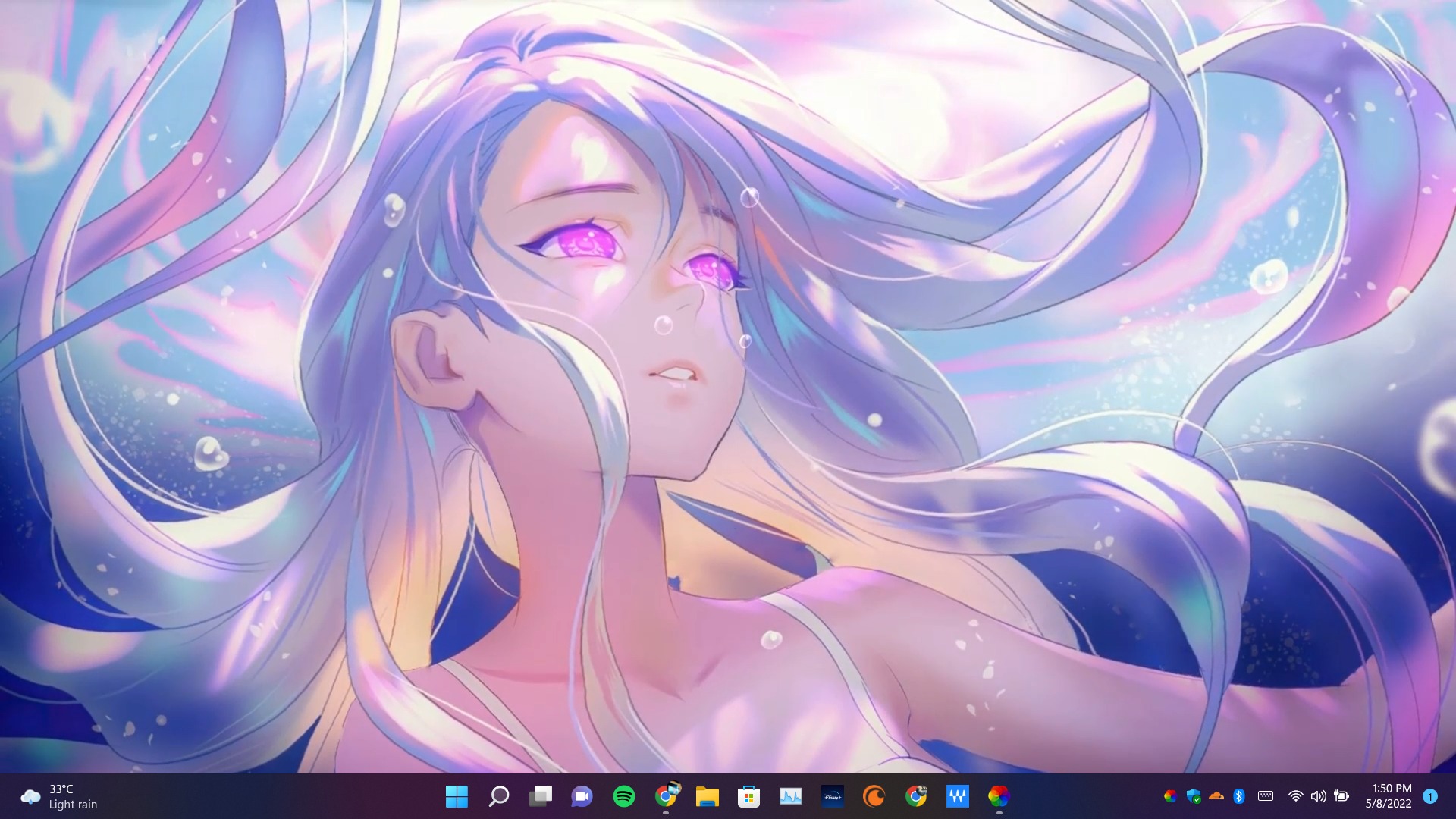Open the colorful wallpaper app in taskbar center
This screenshot has width=1456, height=819.
[x=999, y=796]
